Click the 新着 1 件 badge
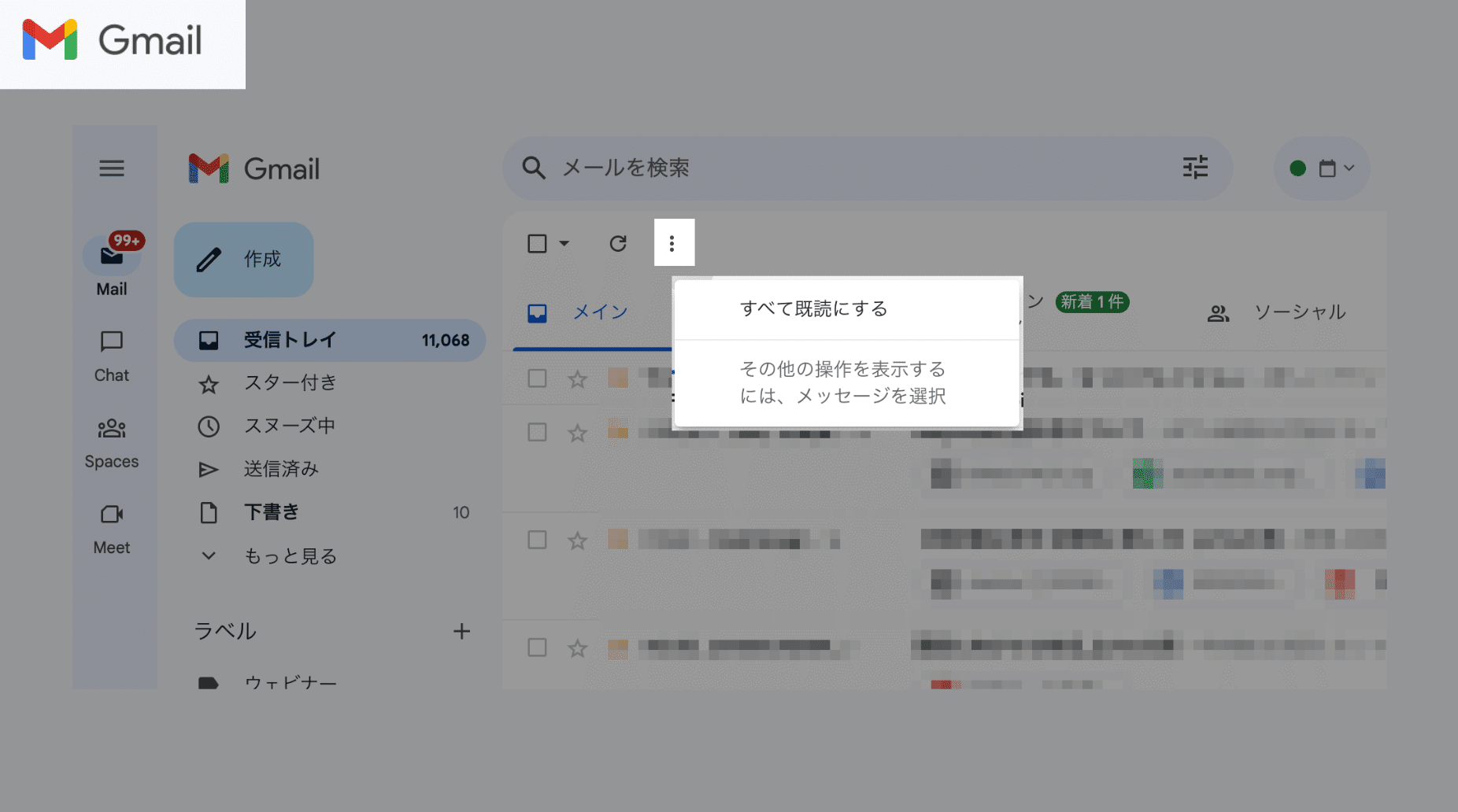Viewport: 1458px width, 812px height. click(x=1092, y=302)
